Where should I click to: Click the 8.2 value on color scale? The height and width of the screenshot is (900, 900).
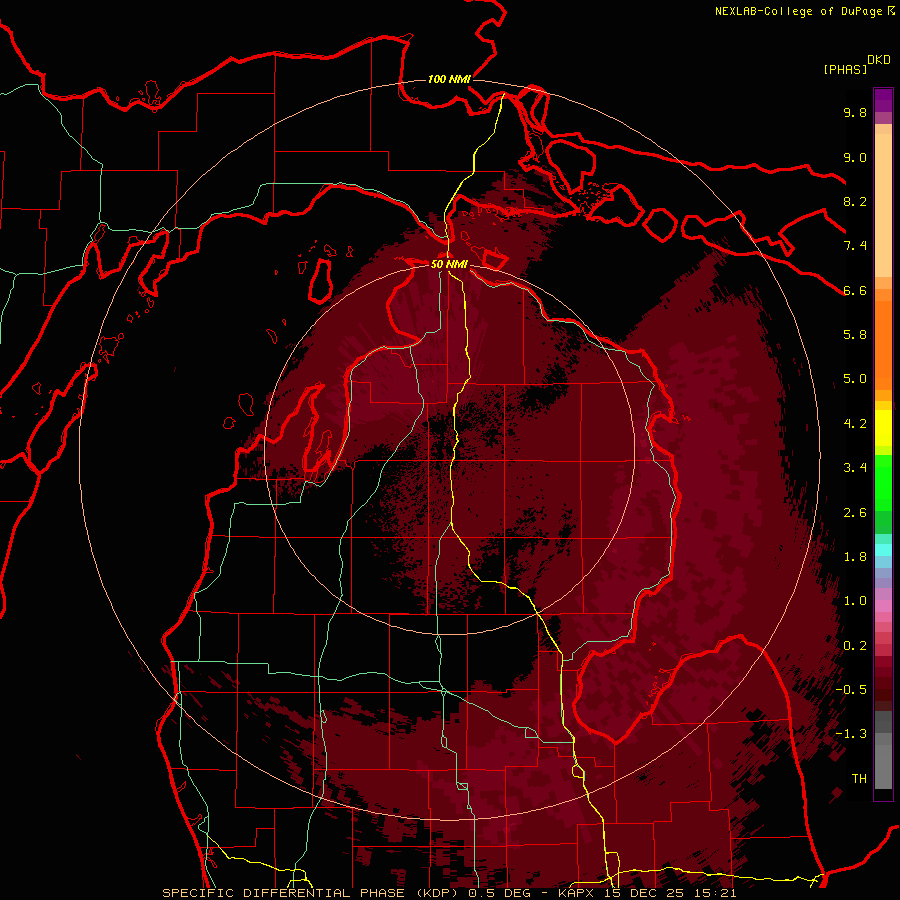[x=855, y=201]
